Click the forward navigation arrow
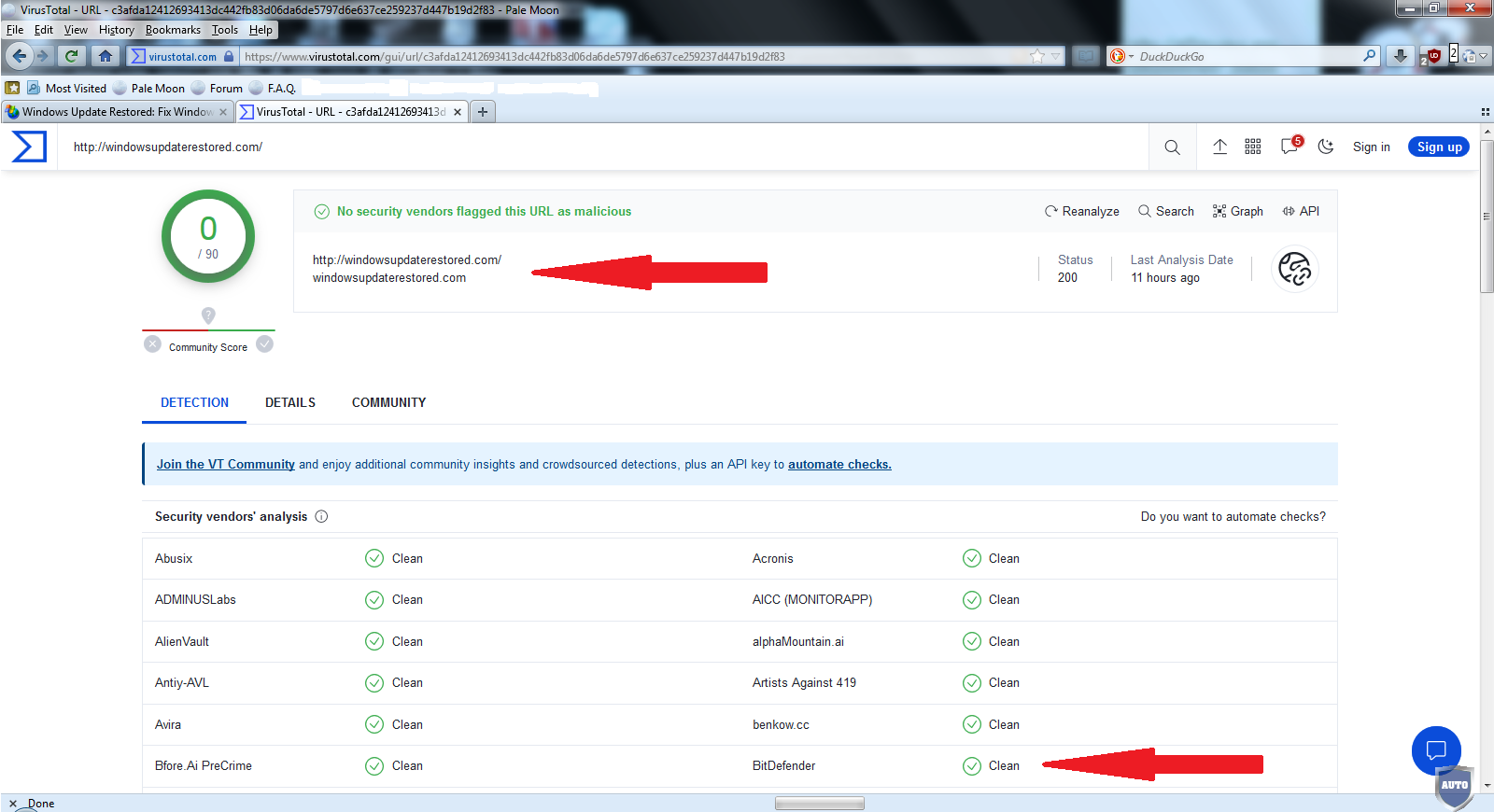This screenshot has height=812, width=1494. 42,56
